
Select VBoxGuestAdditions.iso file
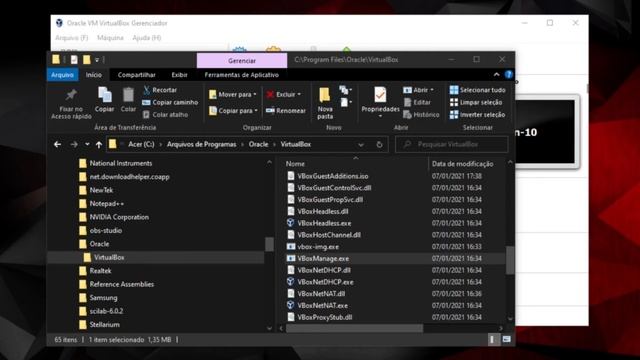click(333, 176)
